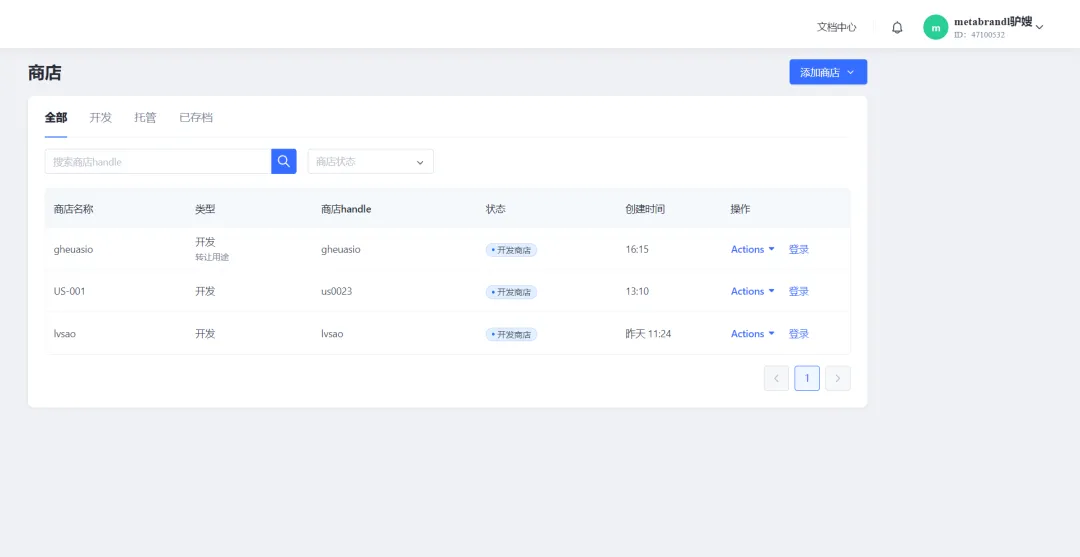Click the 添加商店 button
This screenshot has height=557, width=1080.
(x=827, y=72)
